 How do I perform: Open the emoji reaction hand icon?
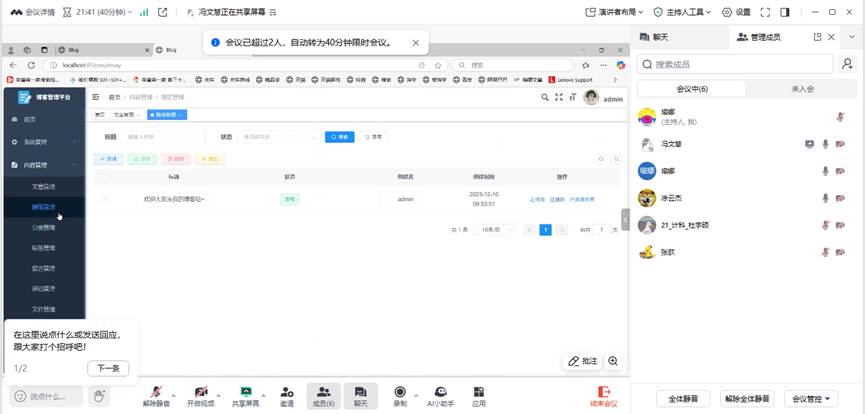pyautogui.click(x=98, y=397)
